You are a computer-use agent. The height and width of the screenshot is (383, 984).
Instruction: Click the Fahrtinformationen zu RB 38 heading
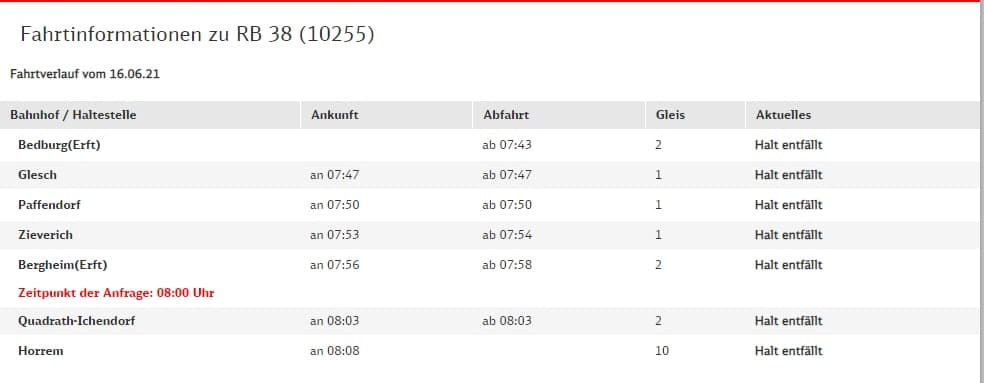point(197,34)
